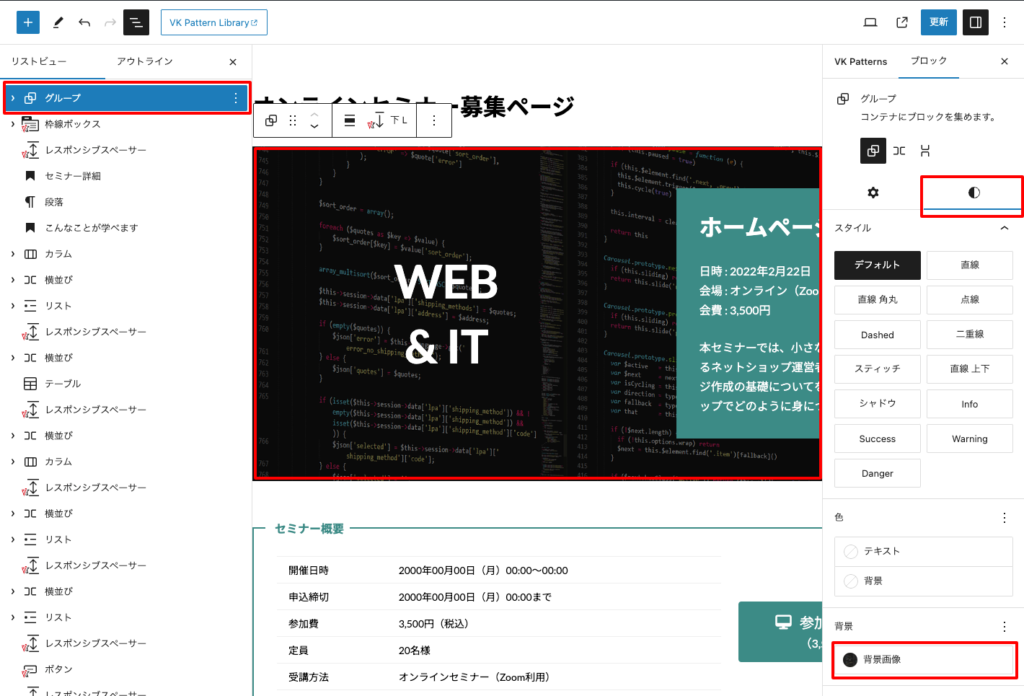Image resolution: width=1024 pixels, height=696 pixels.
Task: Open the VK Pattern Library link
Action: pyautogui.click(x=213, y=22)
